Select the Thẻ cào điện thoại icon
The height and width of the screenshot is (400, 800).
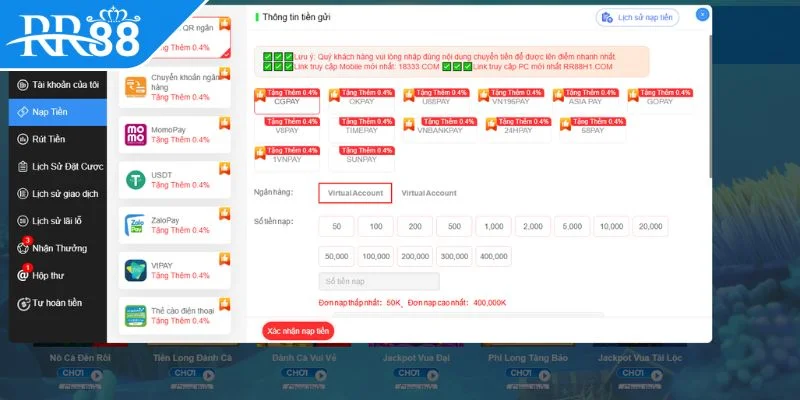click(x=135, y=316)
